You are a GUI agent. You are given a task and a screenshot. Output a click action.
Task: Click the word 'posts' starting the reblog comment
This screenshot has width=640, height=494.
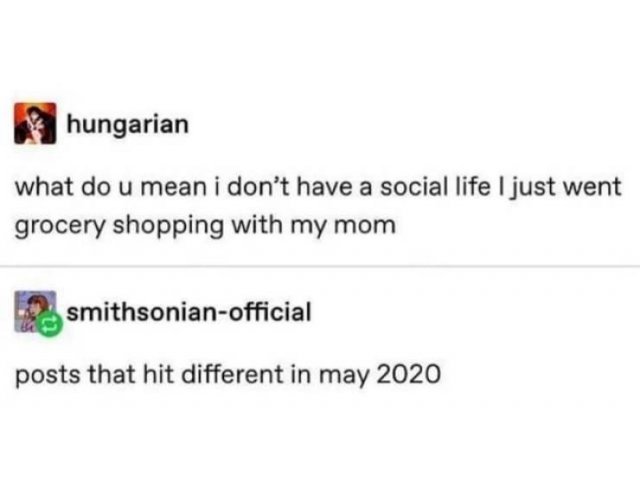pos(48,376)
